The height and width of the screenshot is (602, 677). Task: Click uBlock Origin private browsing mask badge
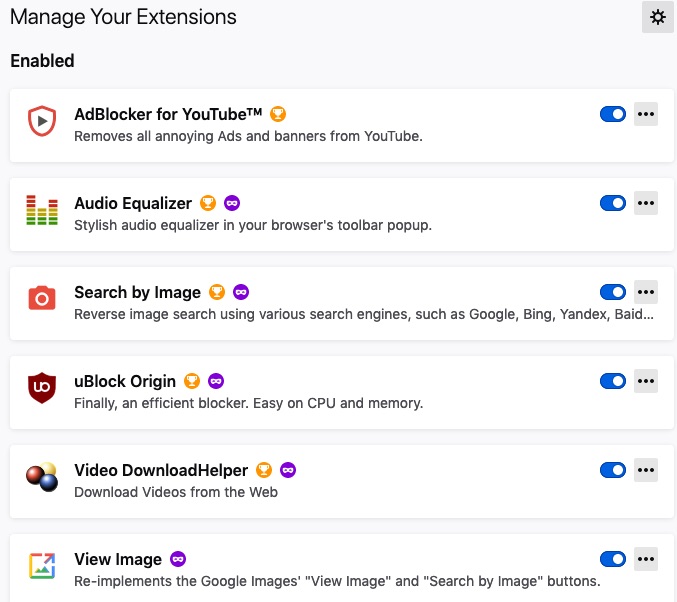pos(216,381)
